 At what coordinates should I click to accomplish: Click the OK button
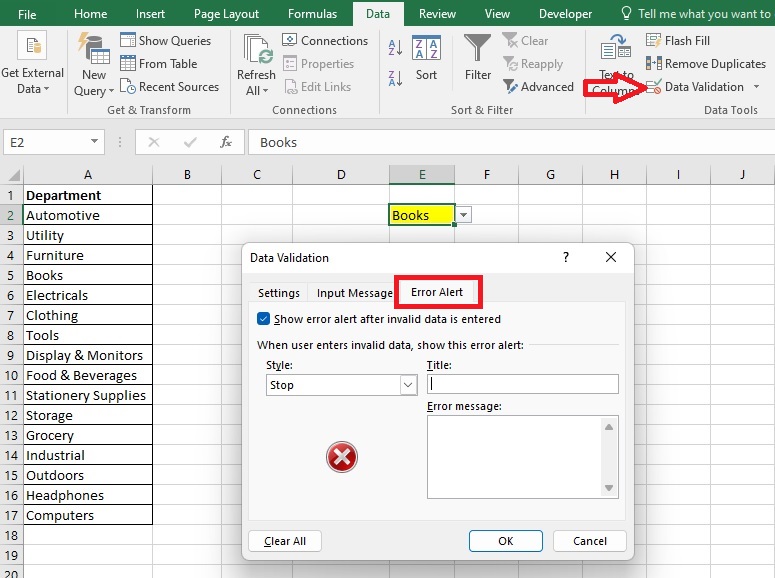(506, 541)
